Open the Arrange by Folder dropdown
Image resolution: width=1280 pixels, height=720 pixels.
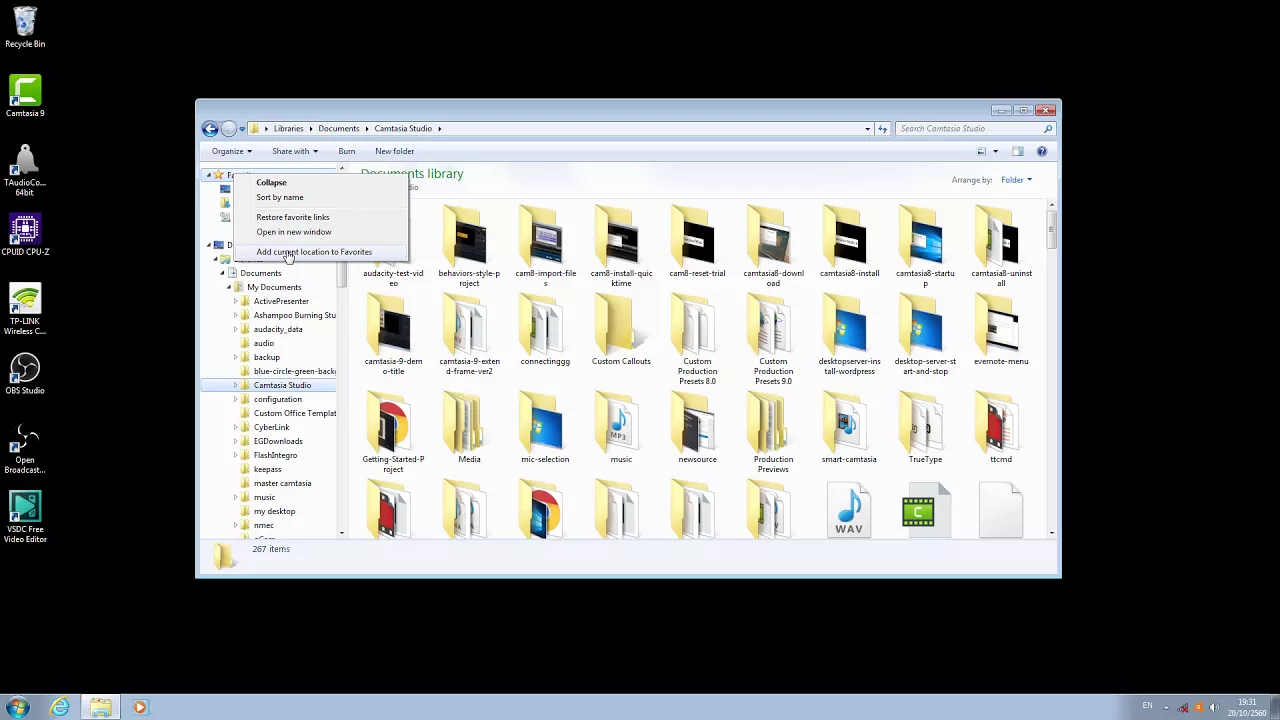tap(1016, 180)
